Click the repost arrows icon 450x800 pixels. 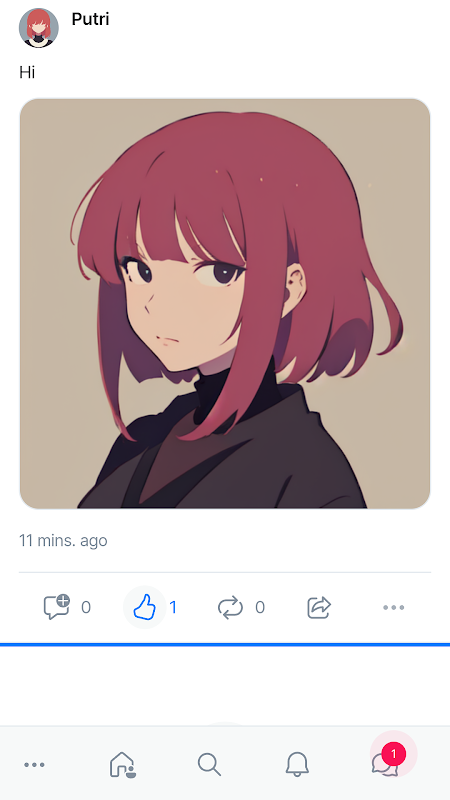point(231,608)
